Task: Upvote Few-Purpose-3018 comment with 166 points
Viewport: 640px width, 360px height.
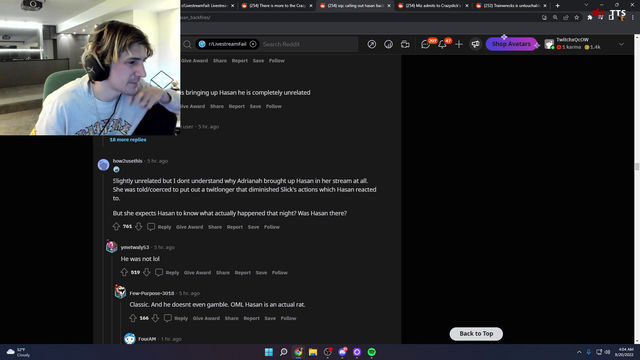Action: pyautogui.click(x=133, y=318)
